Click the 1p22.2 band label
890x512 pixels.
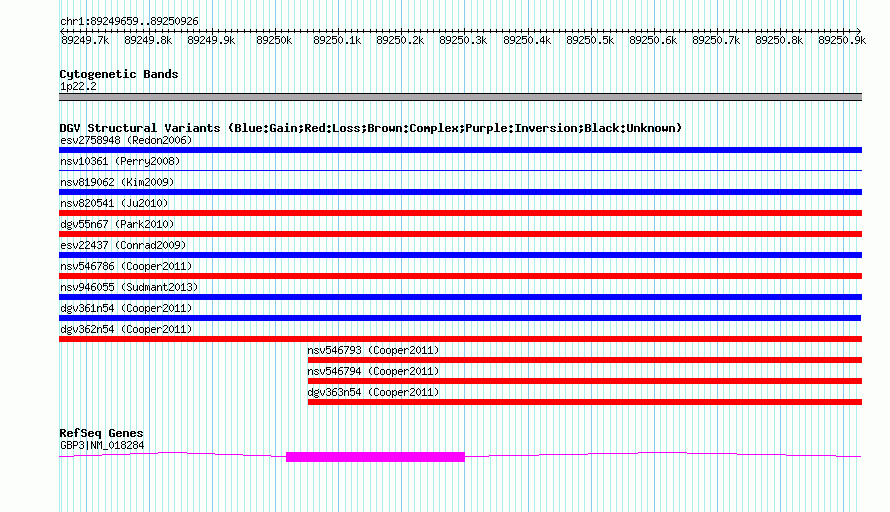[x=78, y=86]
